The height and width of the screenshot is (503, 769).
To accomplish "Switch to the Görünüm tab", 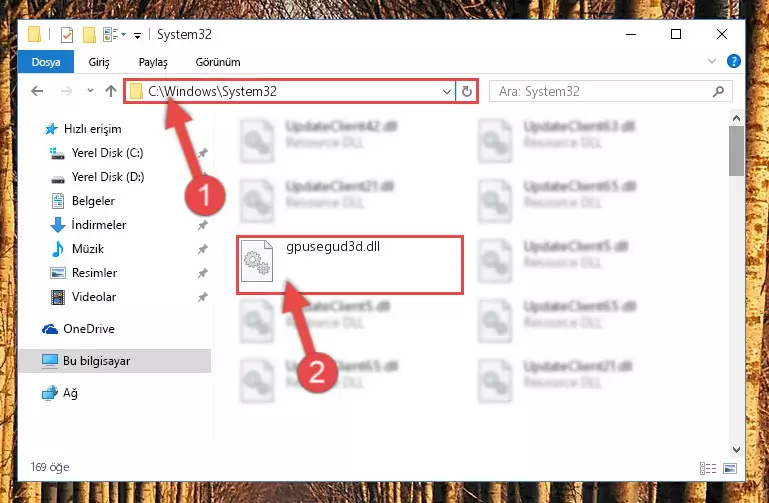I will point(218,62).
